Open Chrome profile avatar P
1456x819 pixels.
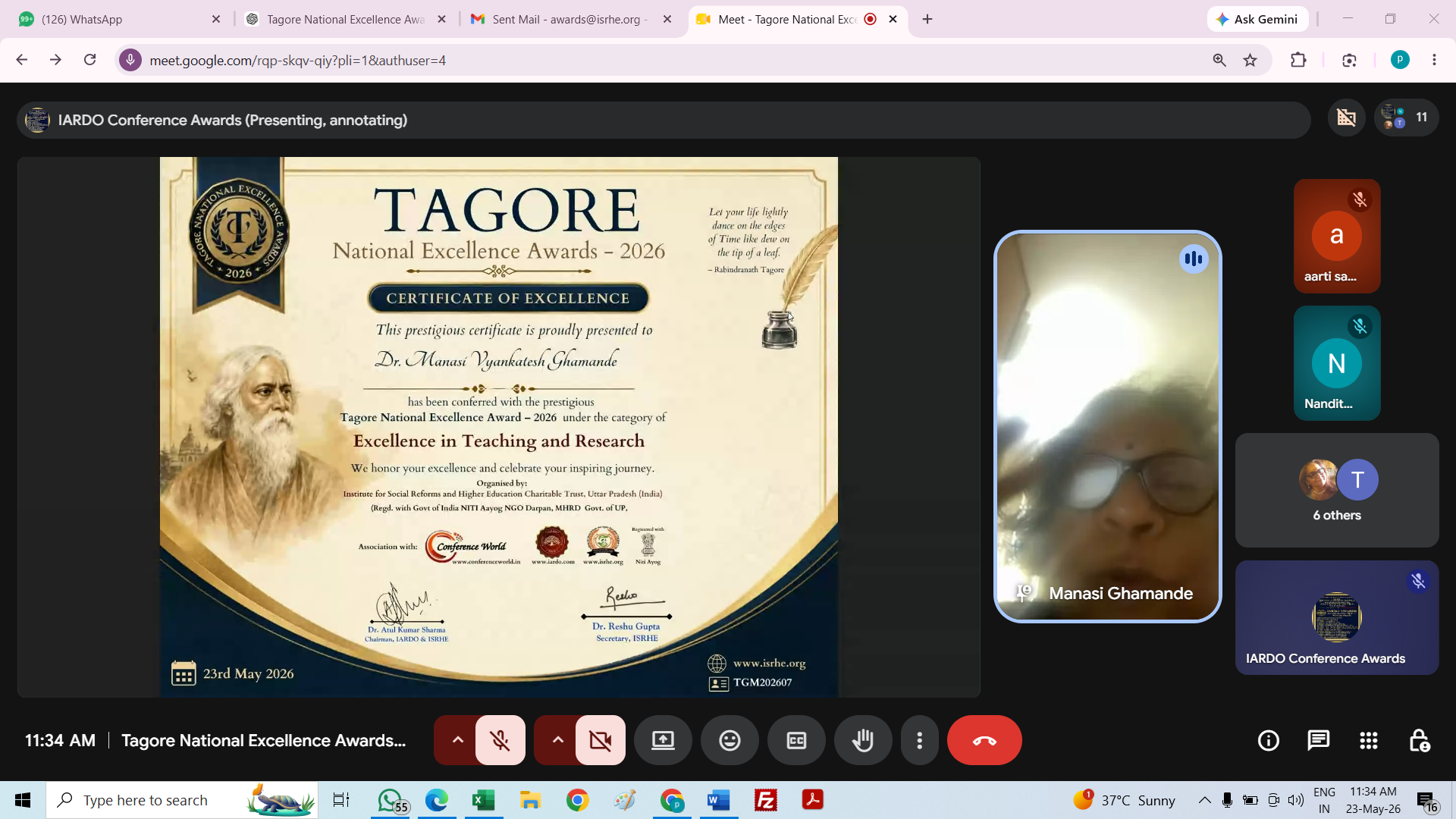[x=1400, y=60]
